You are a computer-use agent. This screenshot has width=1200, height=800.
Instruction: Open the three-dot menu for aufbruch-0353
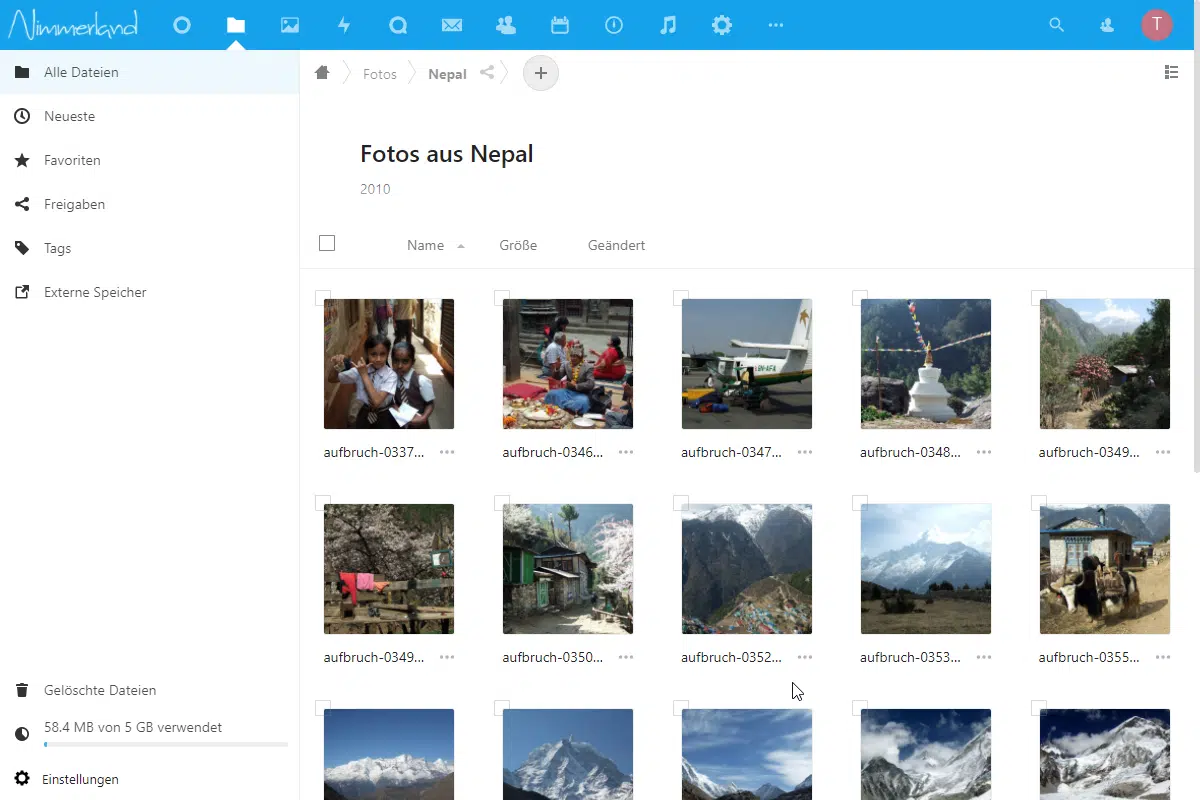pos(984,657)
